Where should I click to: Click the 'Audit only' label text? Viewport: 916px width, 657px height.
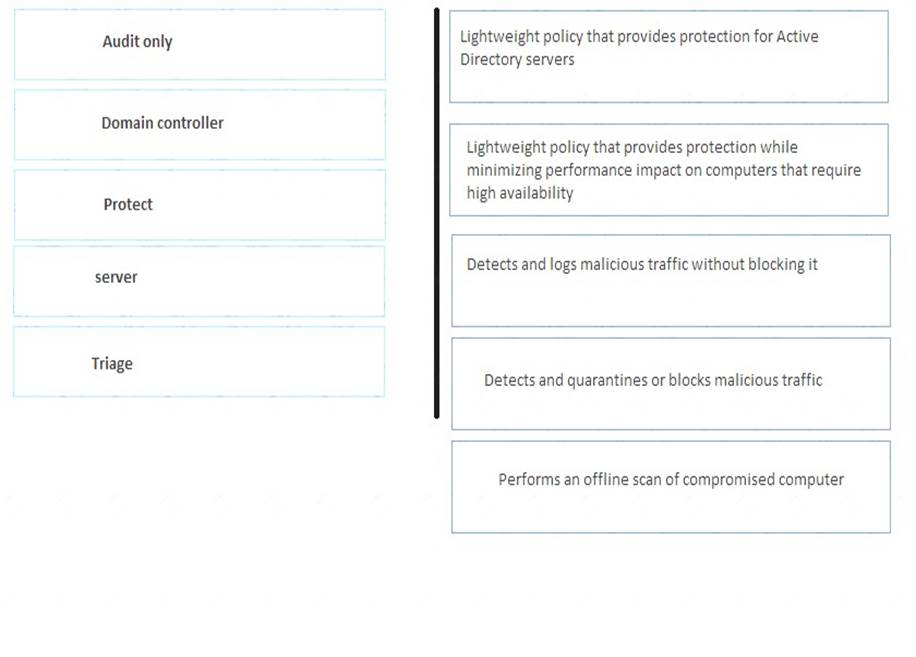coord(137,42)
